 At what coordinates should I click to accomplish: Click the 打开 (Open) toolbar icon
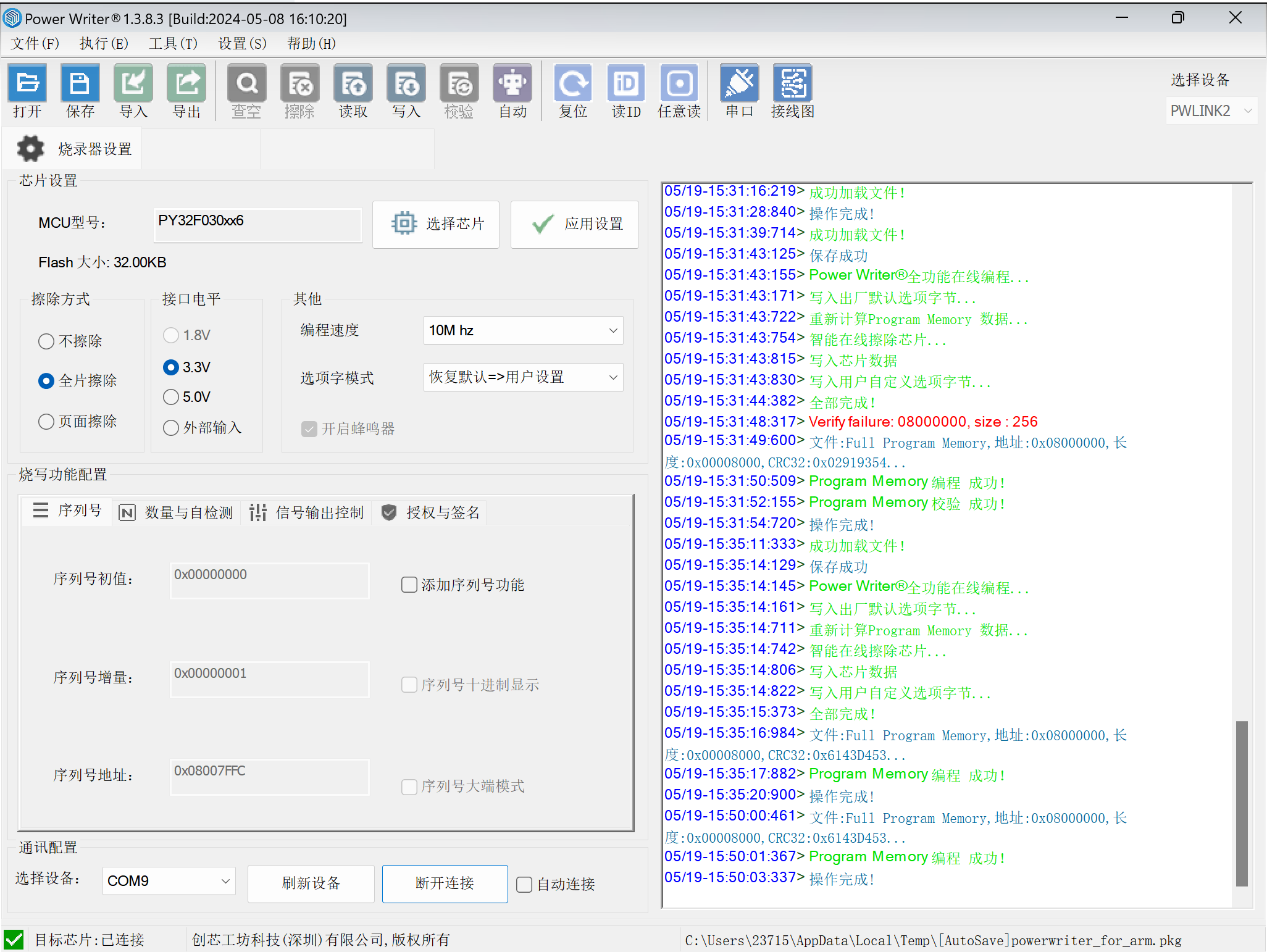click(27, 83)
